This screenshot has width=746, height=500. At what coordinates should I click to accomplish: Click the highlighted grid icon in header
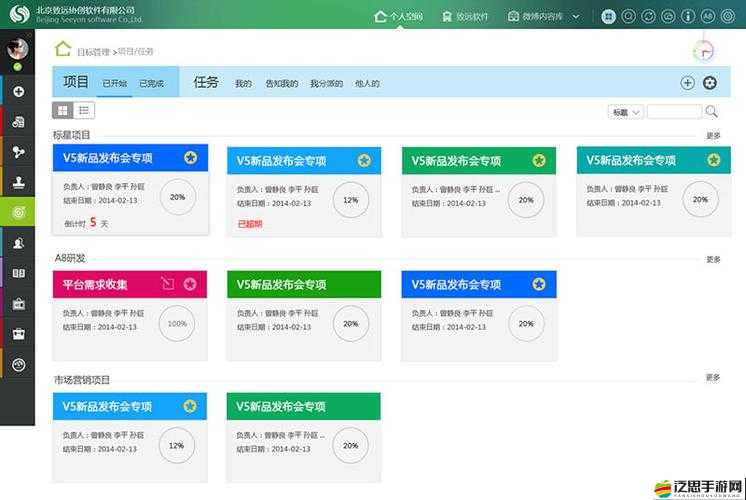pos(608,17)
